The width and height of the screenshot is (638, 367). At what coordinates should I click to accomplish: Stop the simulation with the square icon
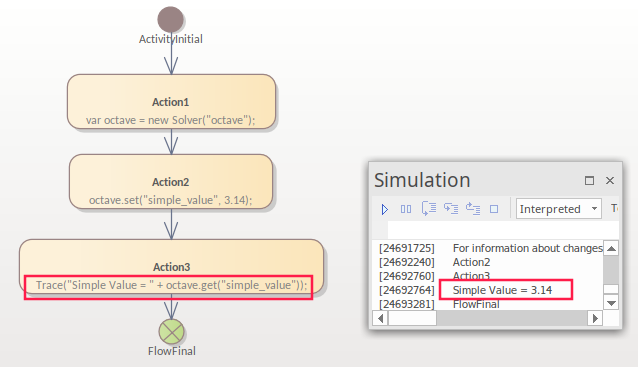494,209
